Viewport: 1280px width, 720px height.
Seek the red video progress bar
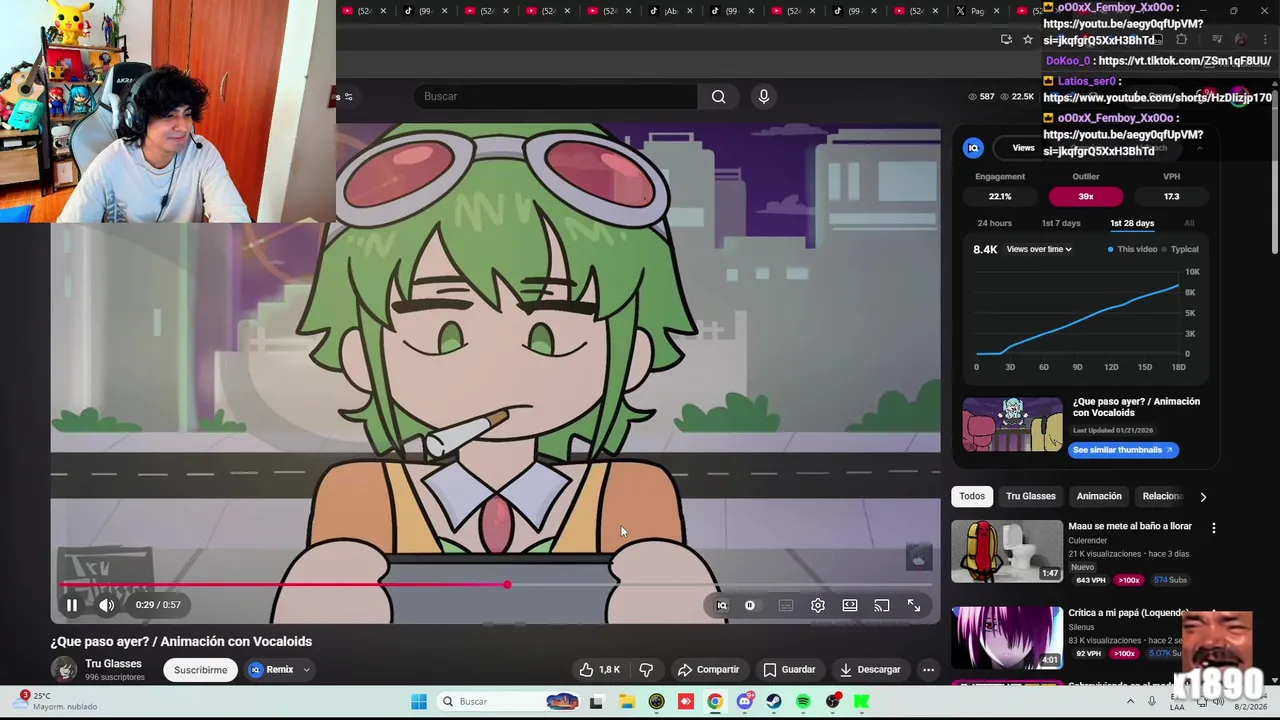tap(495, 585)
